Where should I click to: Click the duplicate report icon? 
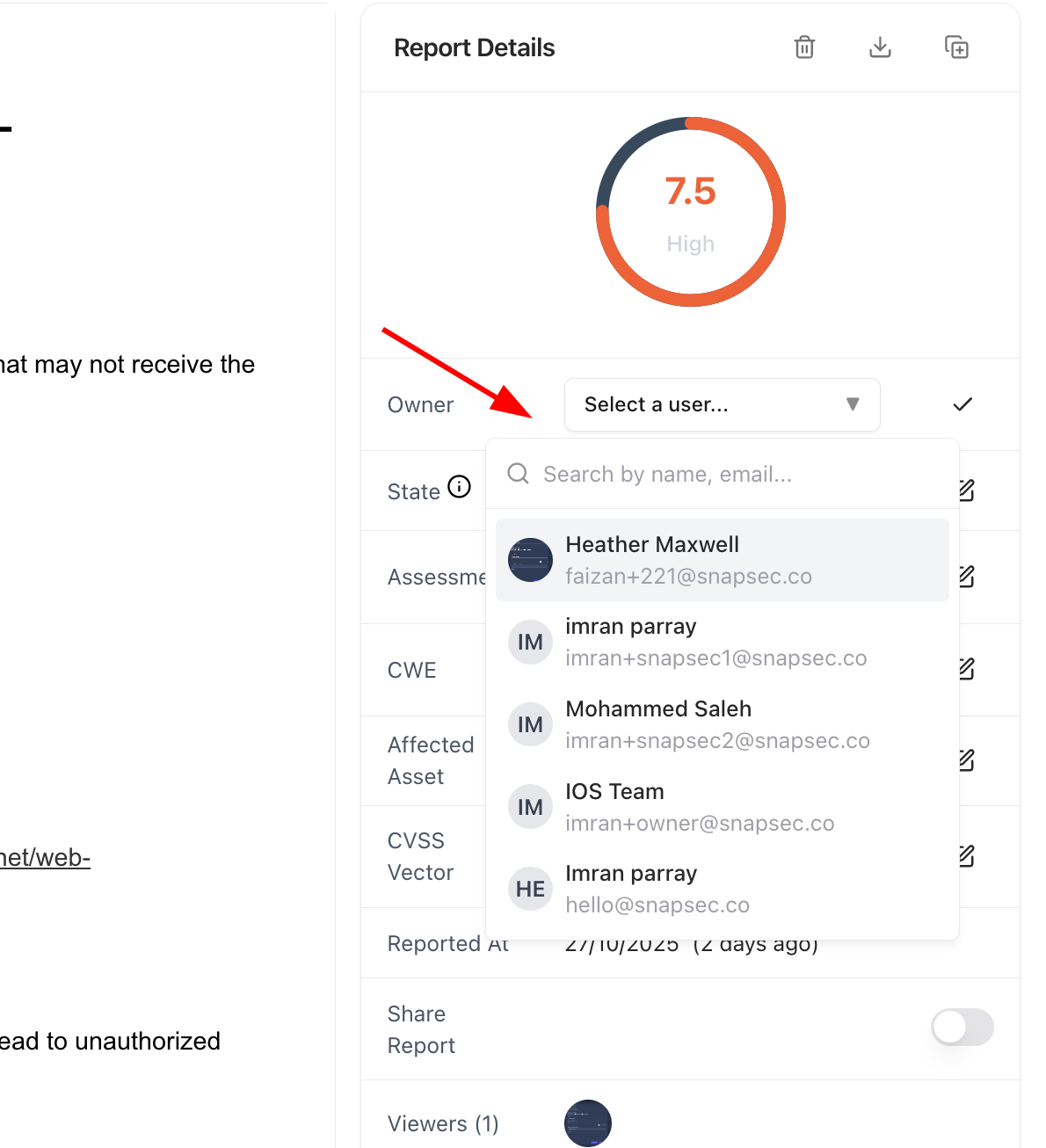coord(956,47)
